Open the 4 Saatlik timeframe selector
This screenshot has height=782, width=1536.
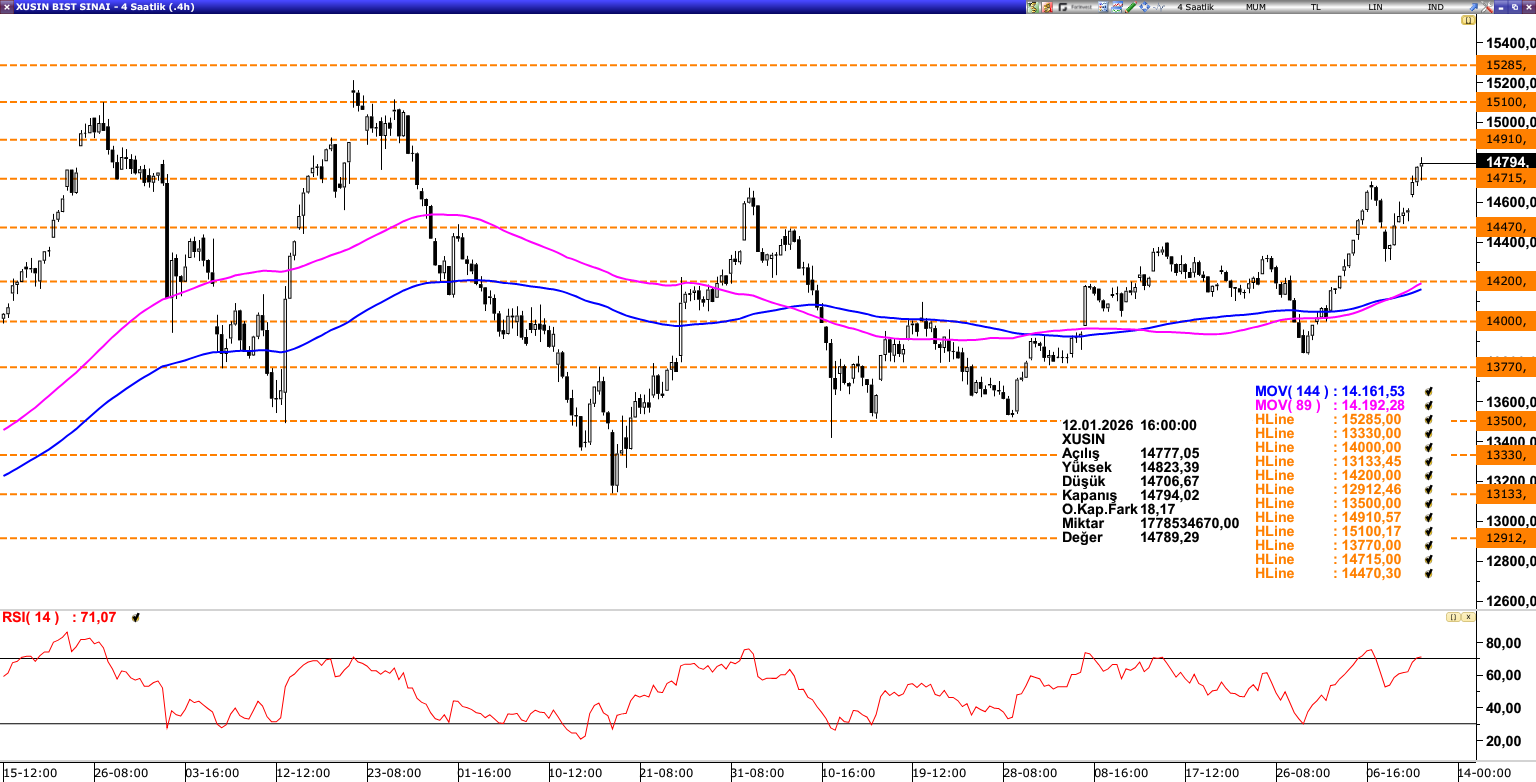pos(1195,7)
